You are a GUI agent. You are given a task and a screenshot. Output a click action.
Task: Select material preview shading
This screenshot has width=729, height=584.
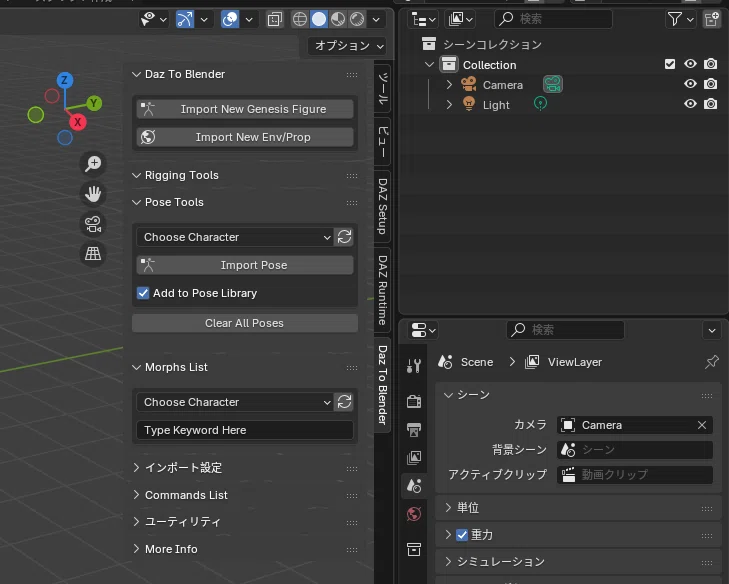(338, 19)
